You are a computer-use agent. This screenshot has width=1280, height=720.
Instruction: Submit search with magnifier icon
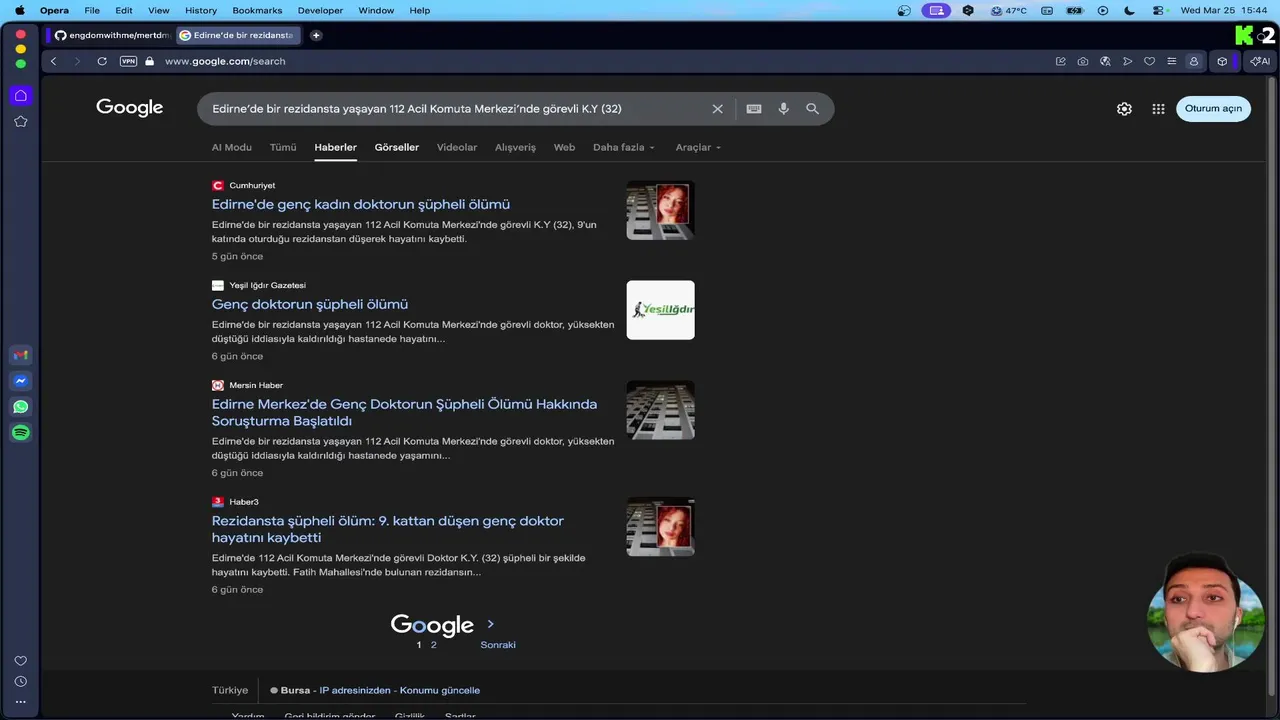[812, 109]
